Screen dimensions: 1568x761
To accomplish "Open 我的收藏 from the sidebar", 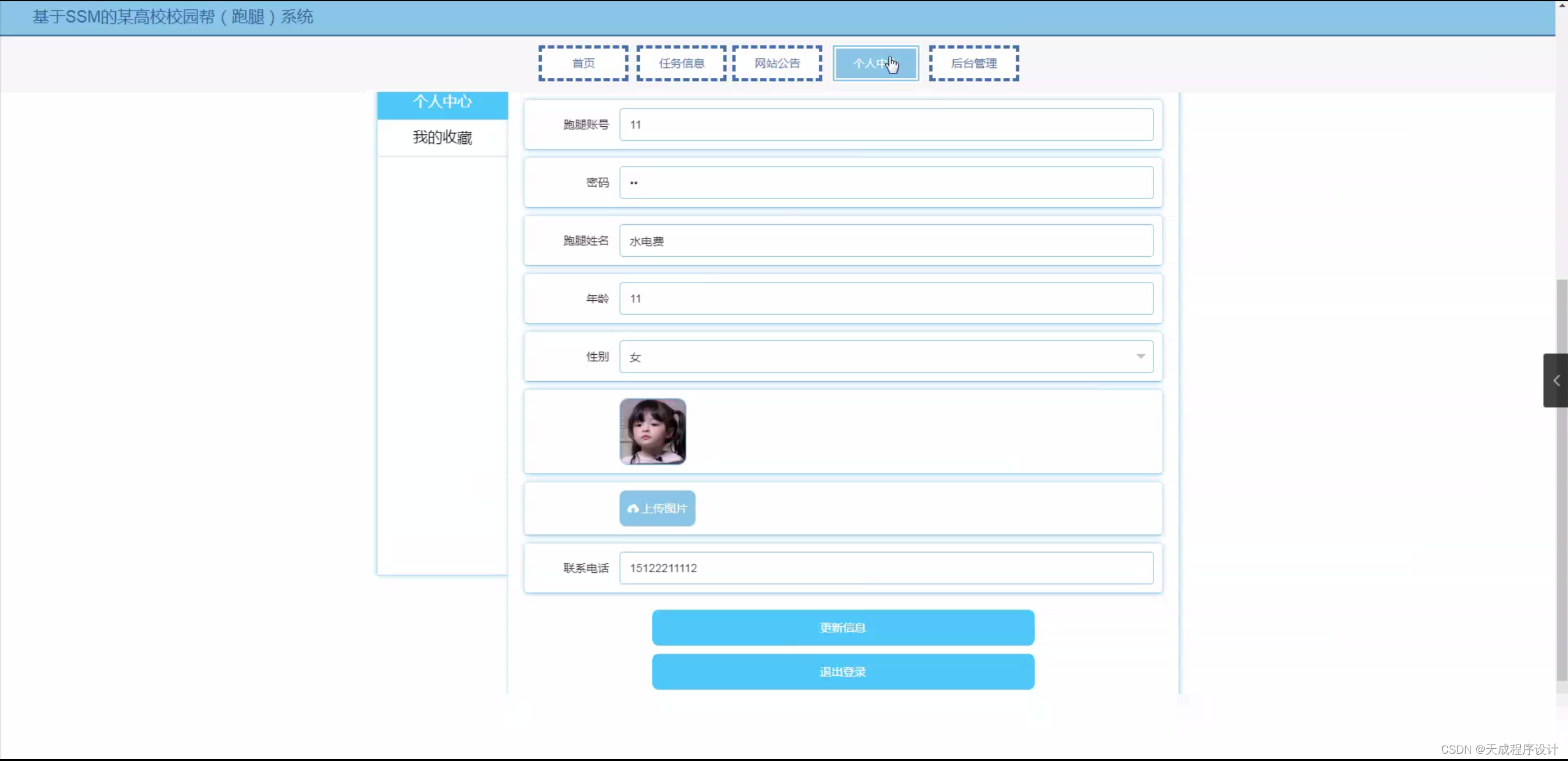I will 443,137.
